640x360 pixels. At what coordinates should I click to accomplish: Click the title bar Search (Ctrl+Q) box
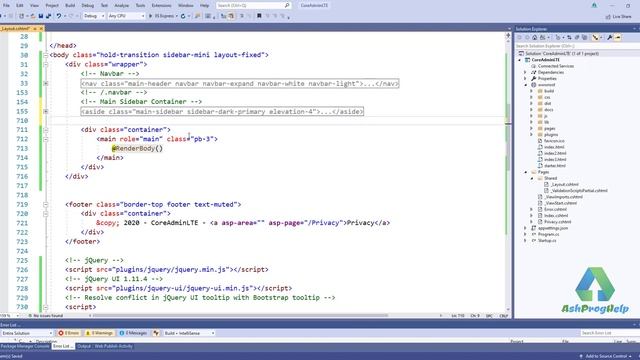click(253, 5)
